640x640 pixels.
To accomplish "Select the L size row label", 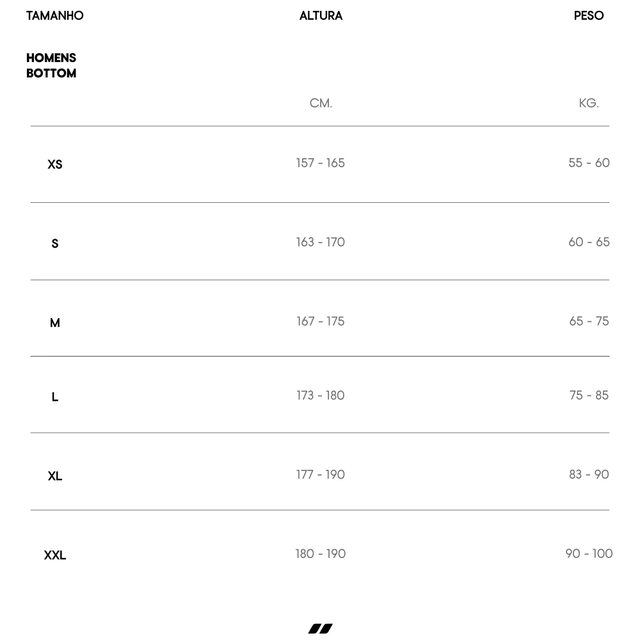I will click(55, 397).
